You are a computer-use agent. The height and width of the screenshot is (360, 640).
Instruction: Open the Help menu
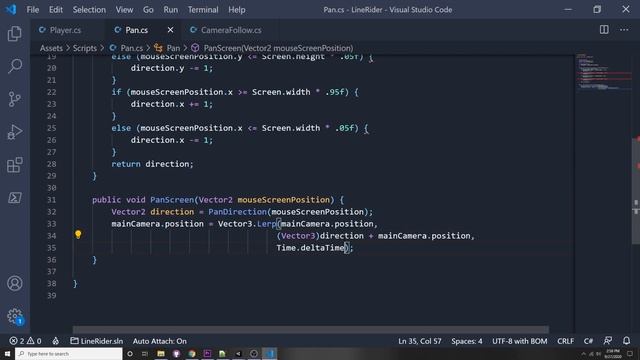237,9
